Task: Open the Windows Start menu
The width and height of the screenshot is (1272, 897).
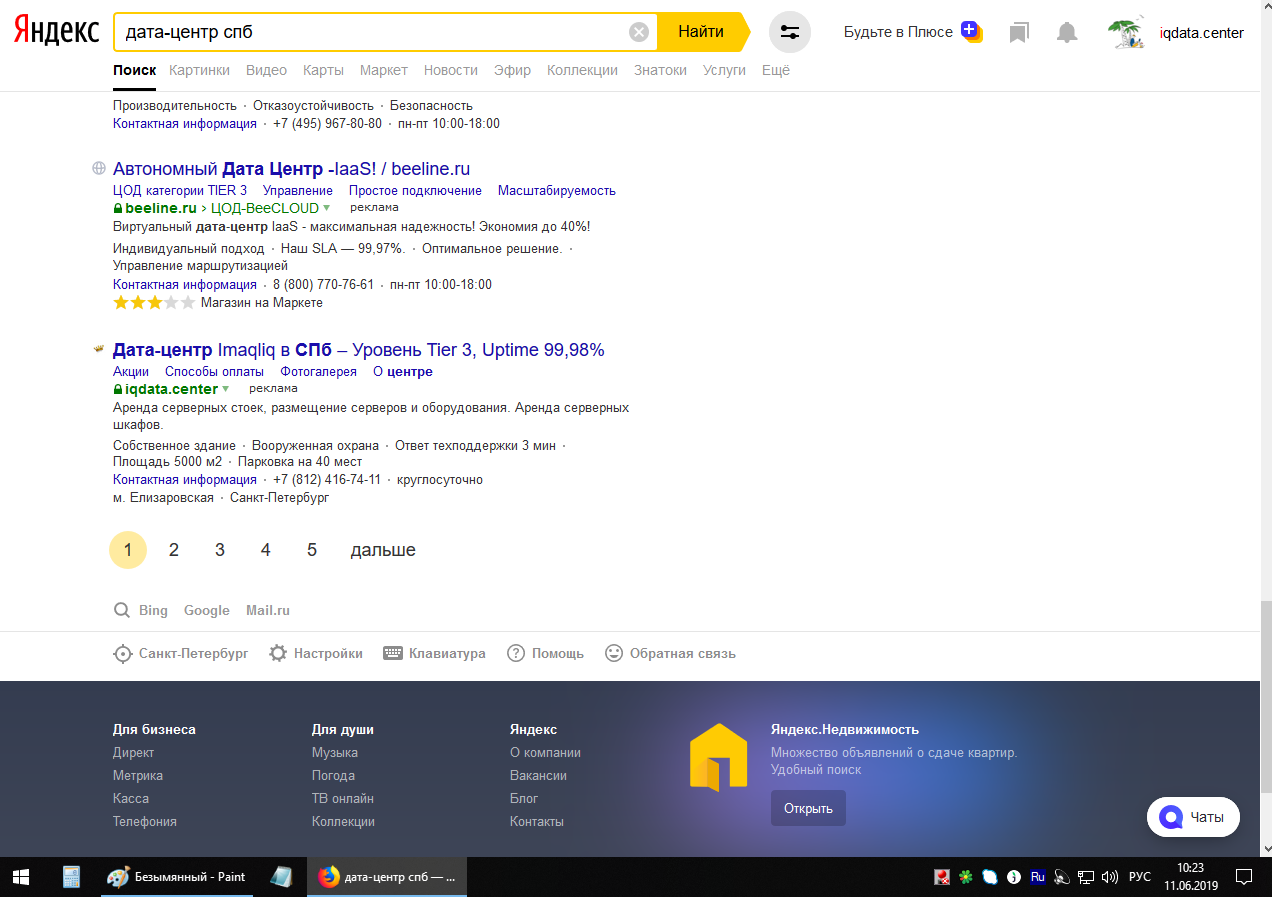Action: point(21,877)
